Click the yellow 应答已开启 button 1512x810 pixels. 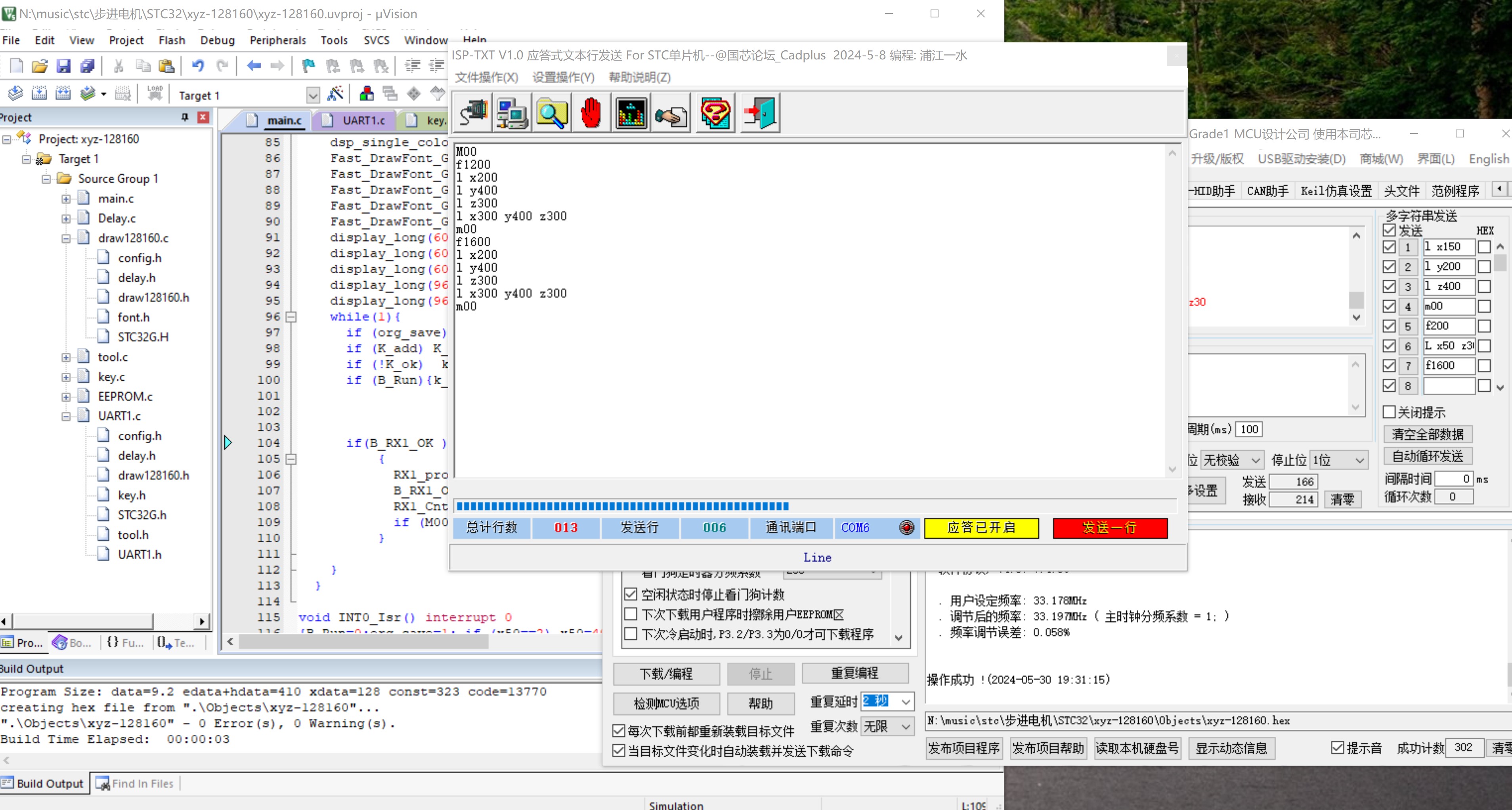tap(981, 528)
